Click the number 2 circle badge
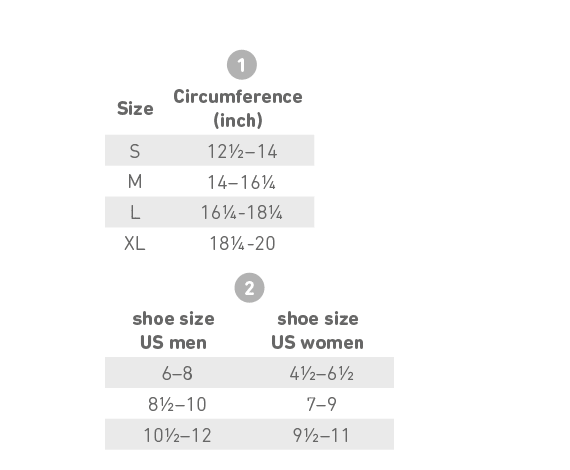 coord(249,288)
